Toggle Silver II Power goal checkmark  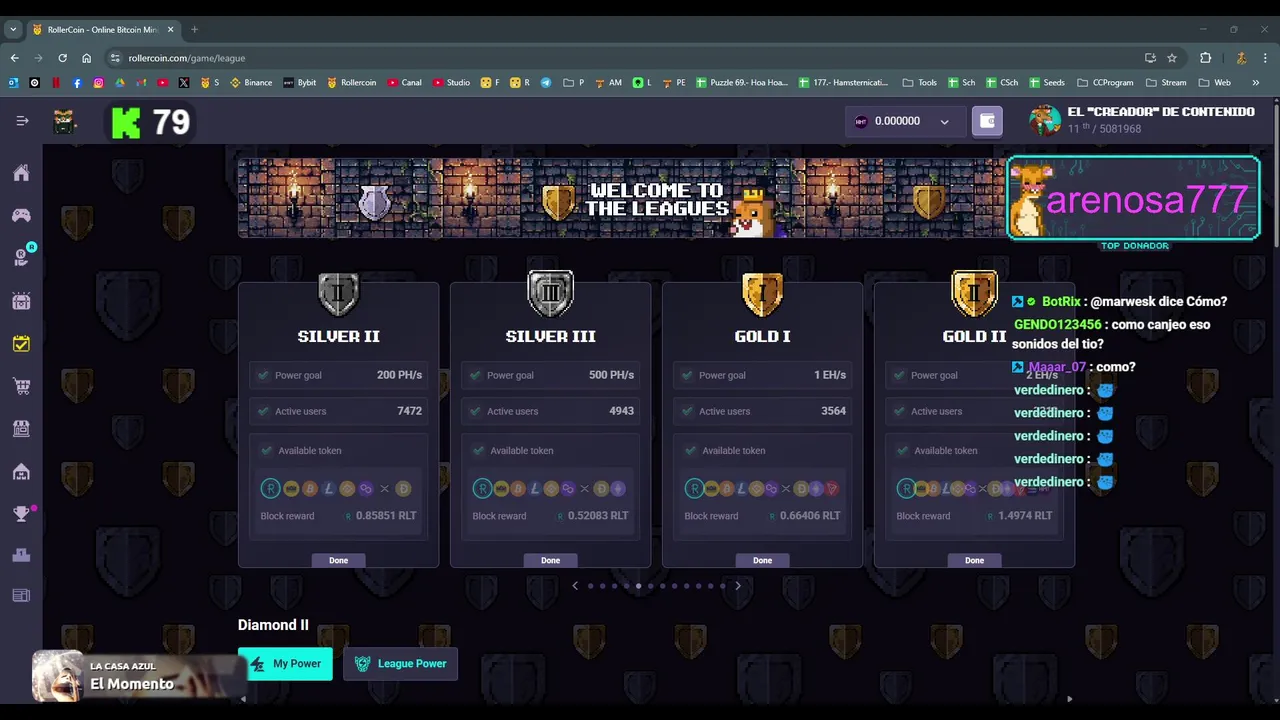pos(263,375)
